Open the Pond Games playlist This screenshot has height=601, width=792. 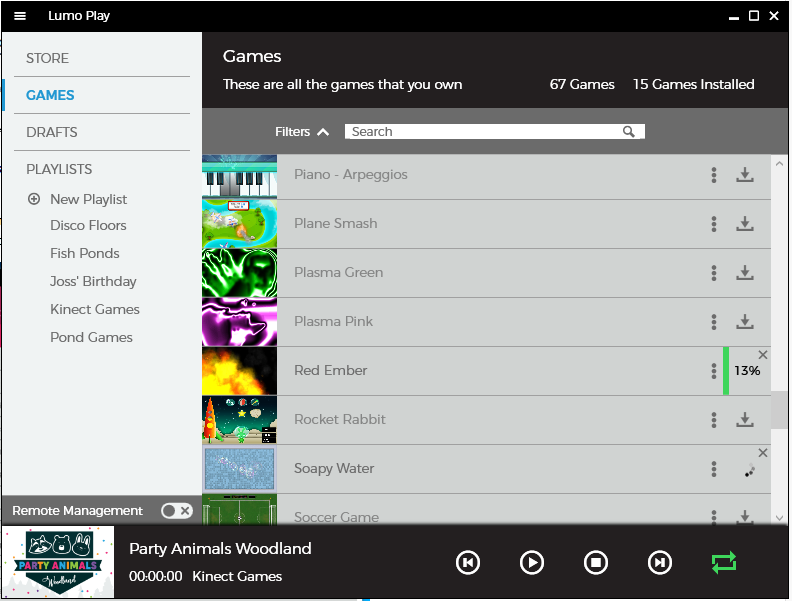pos(91,337)
